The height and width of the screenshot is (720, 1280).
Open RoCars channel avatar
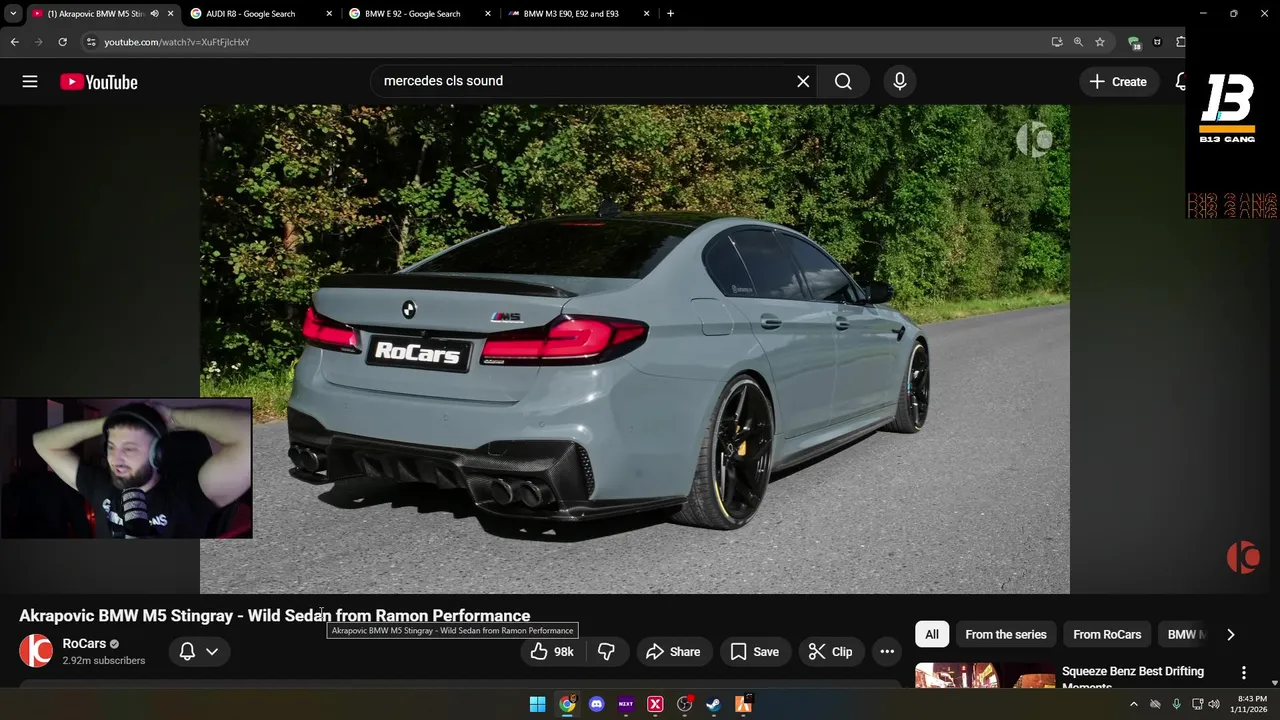pyautogui.click(x=36, y=651)
